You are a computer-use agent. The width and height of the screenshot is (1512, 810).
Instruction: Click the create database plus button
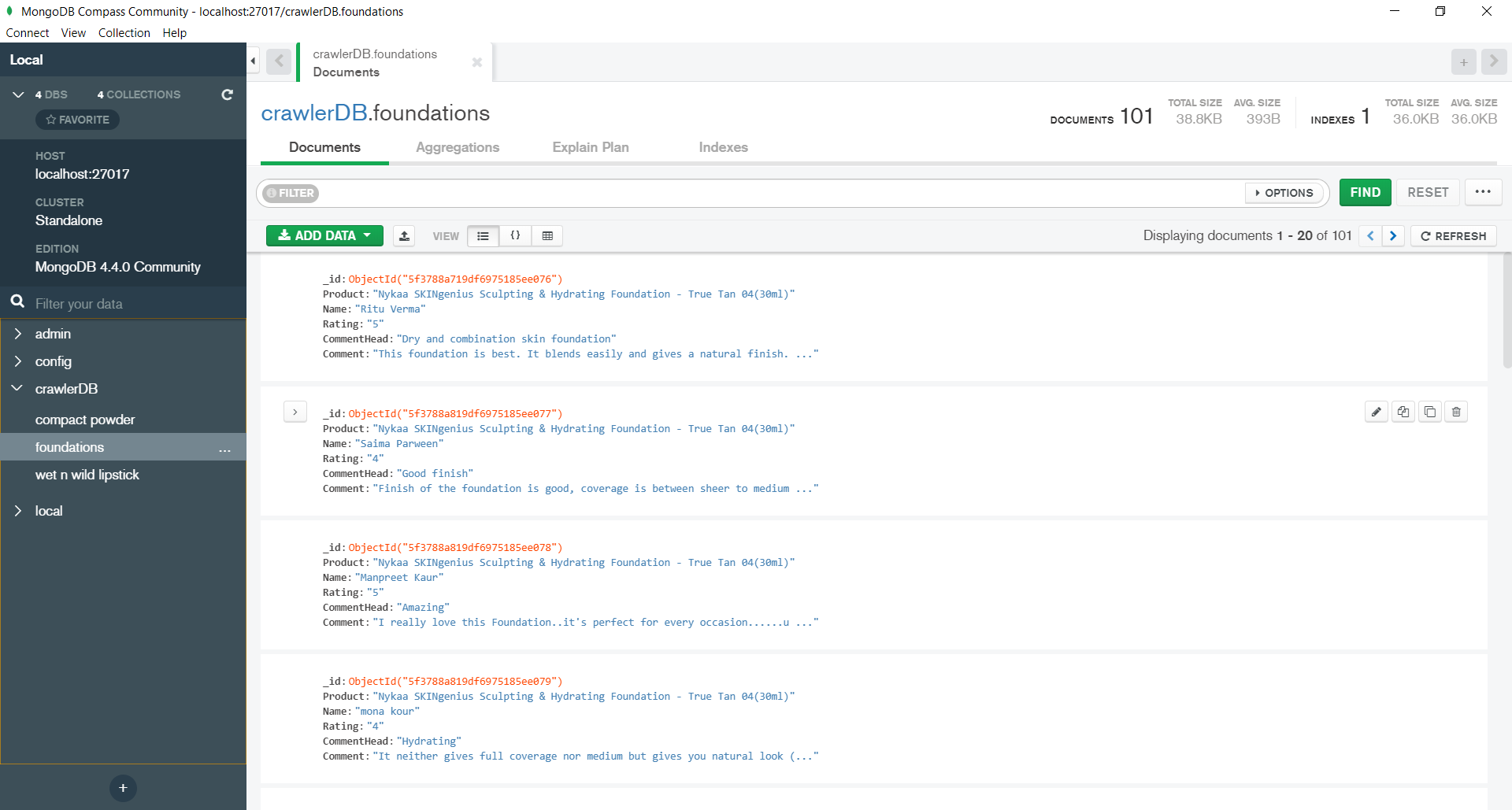[x=123, y=788]
